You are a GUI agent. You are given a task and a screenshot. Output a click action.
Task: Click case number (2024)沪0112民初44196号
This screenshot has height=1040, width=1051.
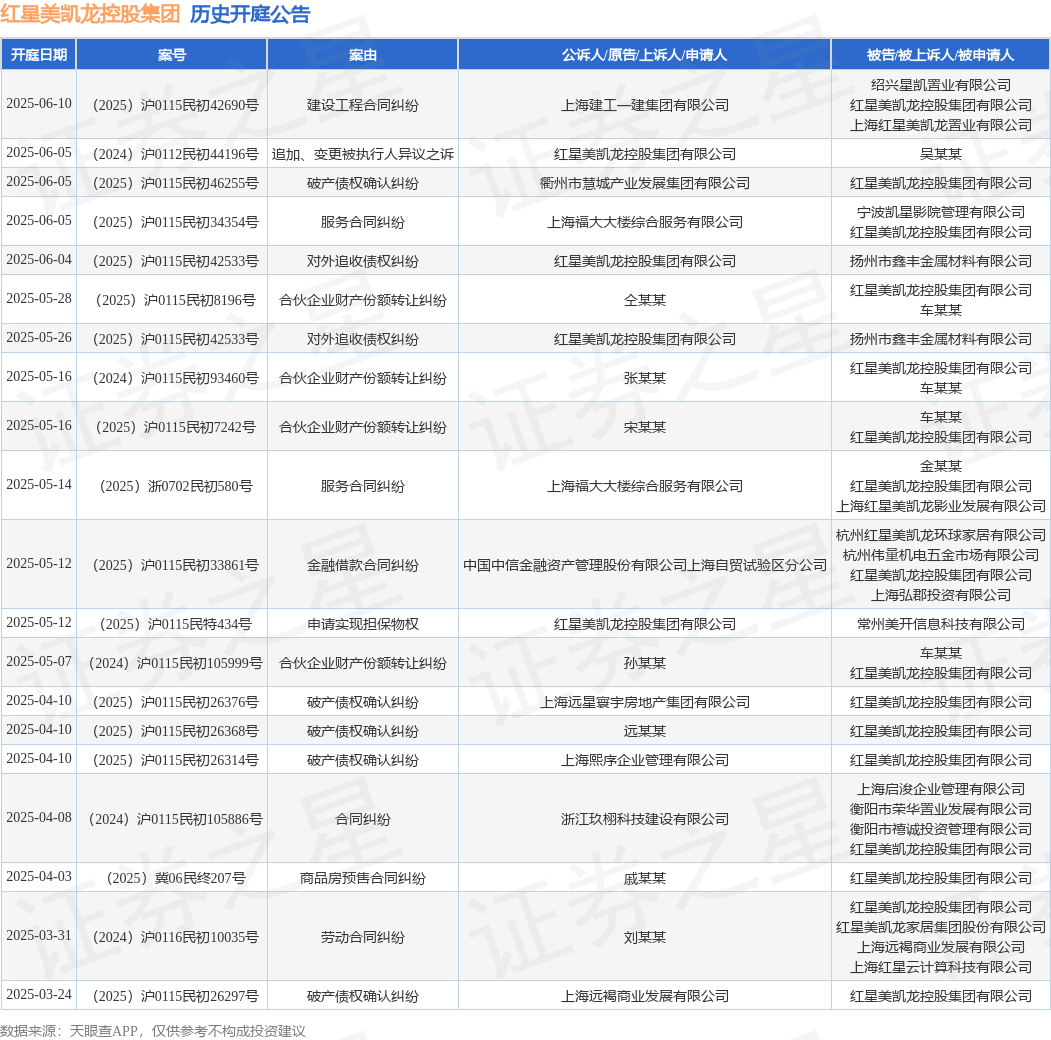(x=176, y=154)
